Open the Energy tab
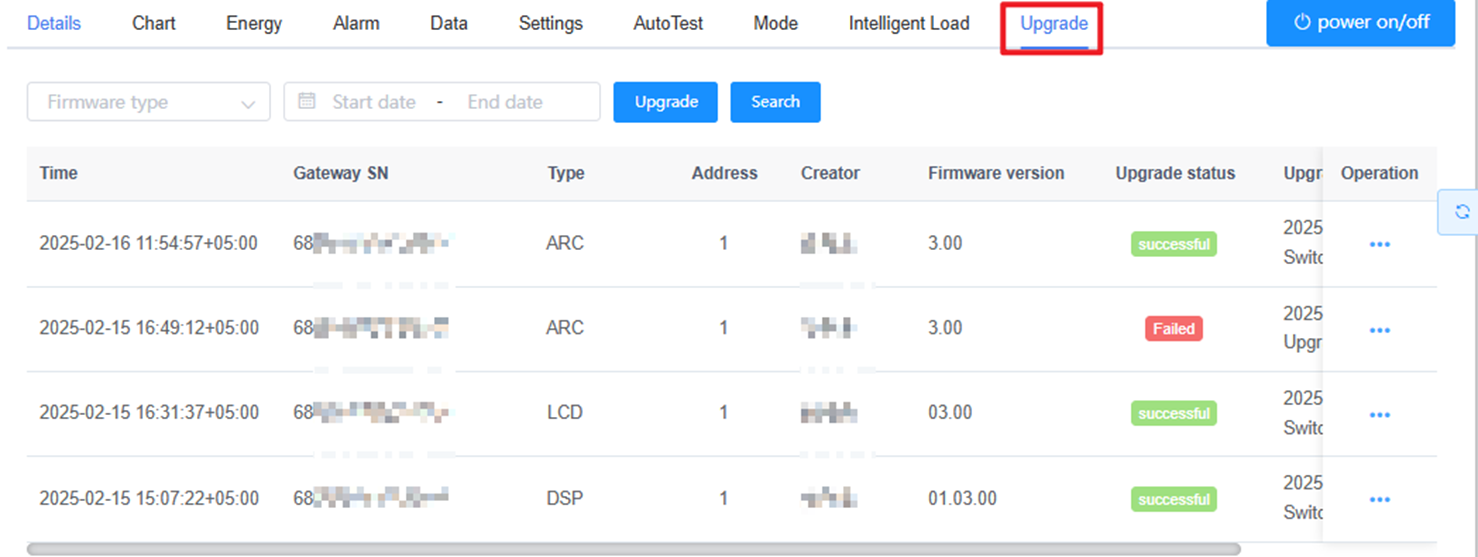 254,23
